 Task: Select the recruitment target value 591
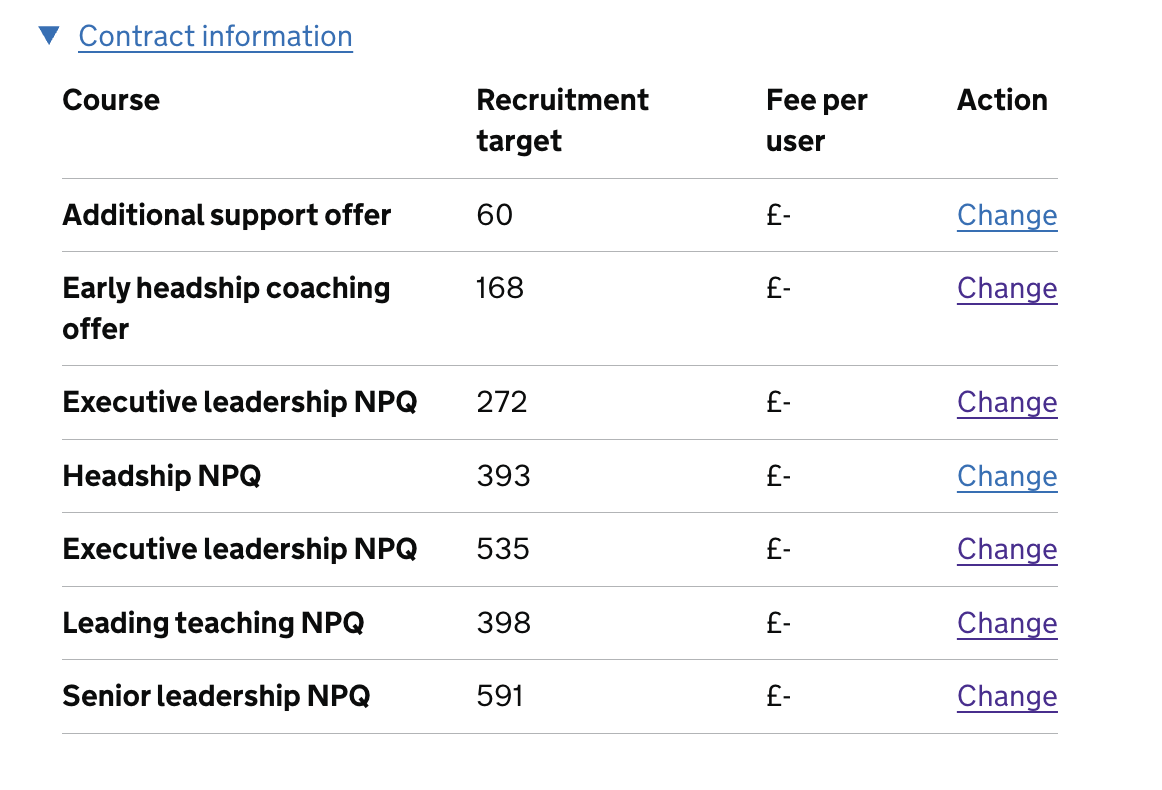[501, 696]
